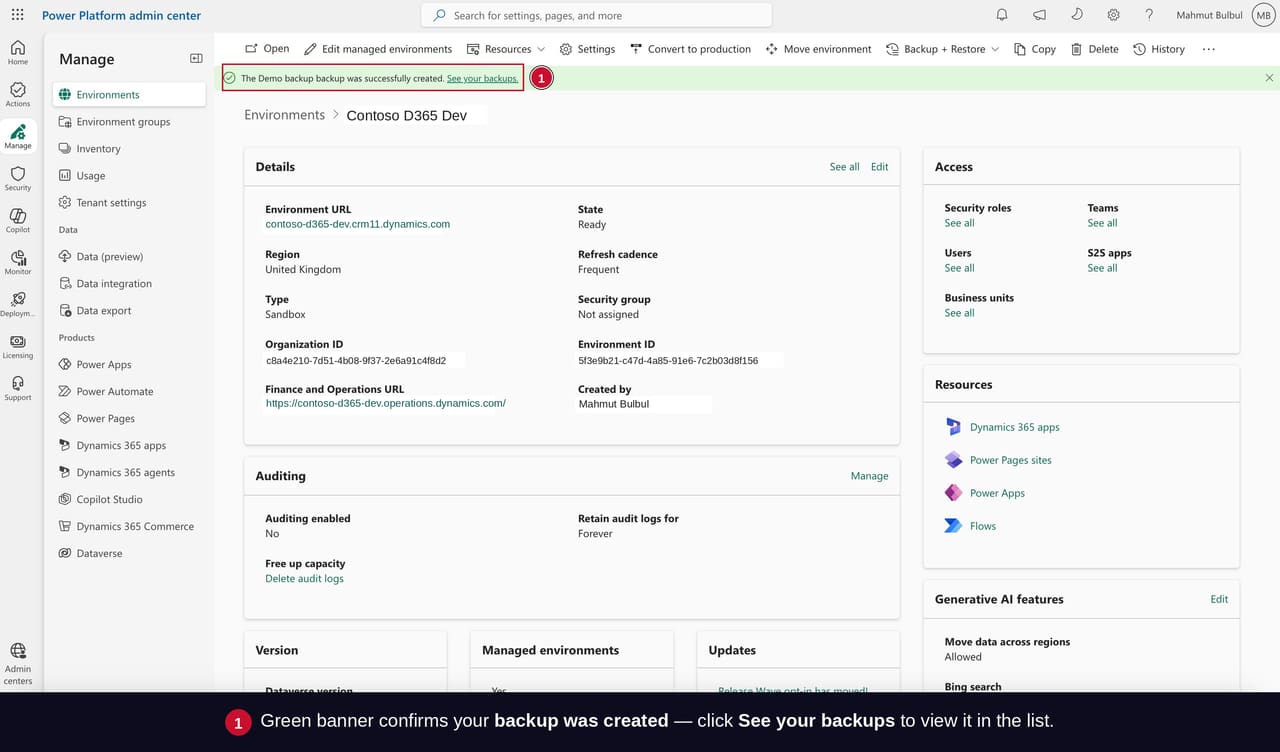This screenshot has height=752, width=1280.
Task: Click the Delete command
Action: tap(1094, 49)
